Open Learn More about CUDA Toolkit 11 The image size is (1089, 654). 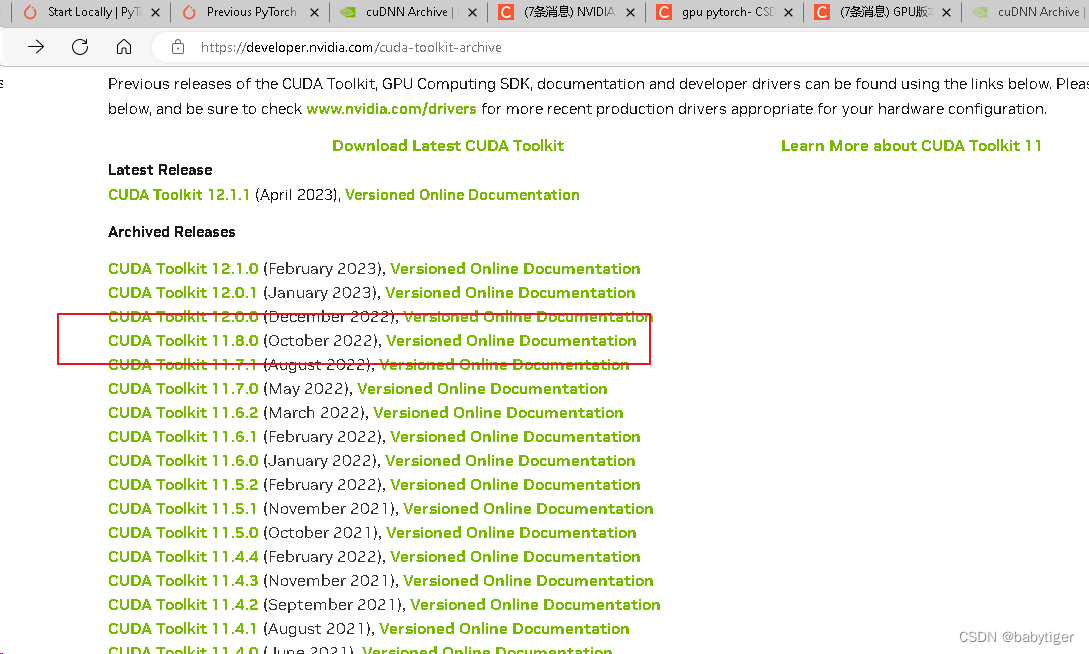[x=911, y=146]
